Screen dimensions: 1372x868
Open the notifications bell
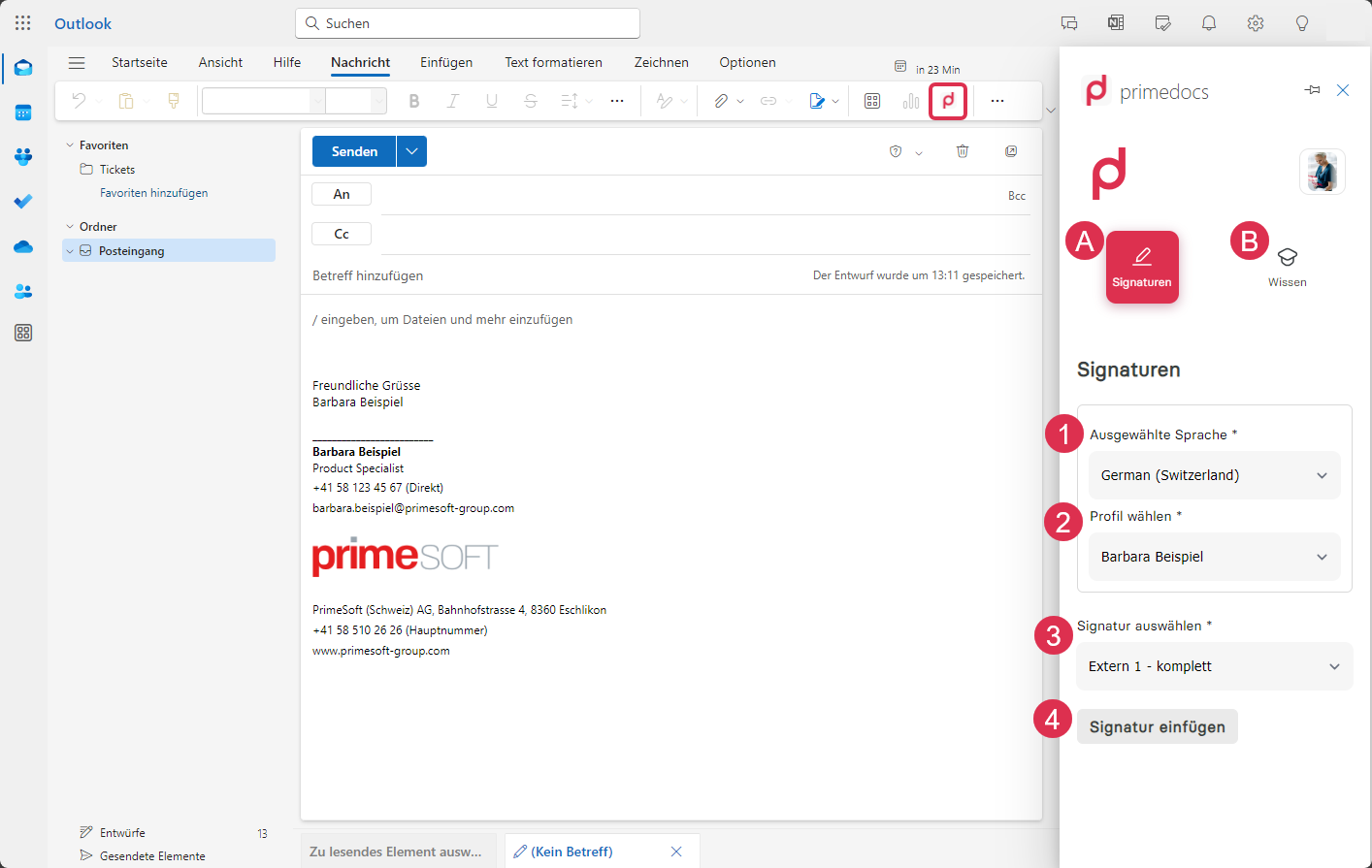click(1209, 23)
